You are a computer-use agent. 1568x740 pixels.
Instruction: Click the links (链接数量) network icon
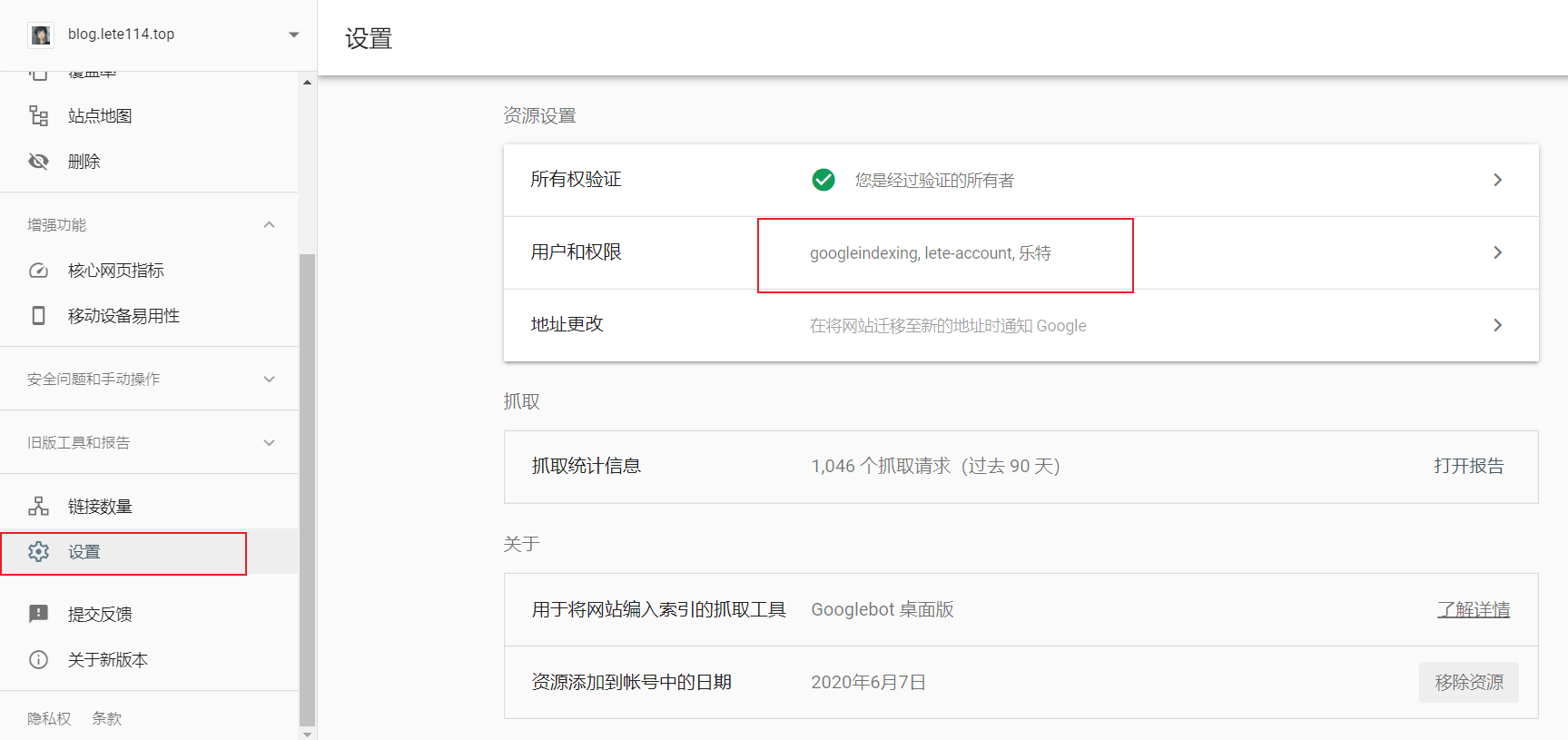pyautogui.click(x=38, y=507)
